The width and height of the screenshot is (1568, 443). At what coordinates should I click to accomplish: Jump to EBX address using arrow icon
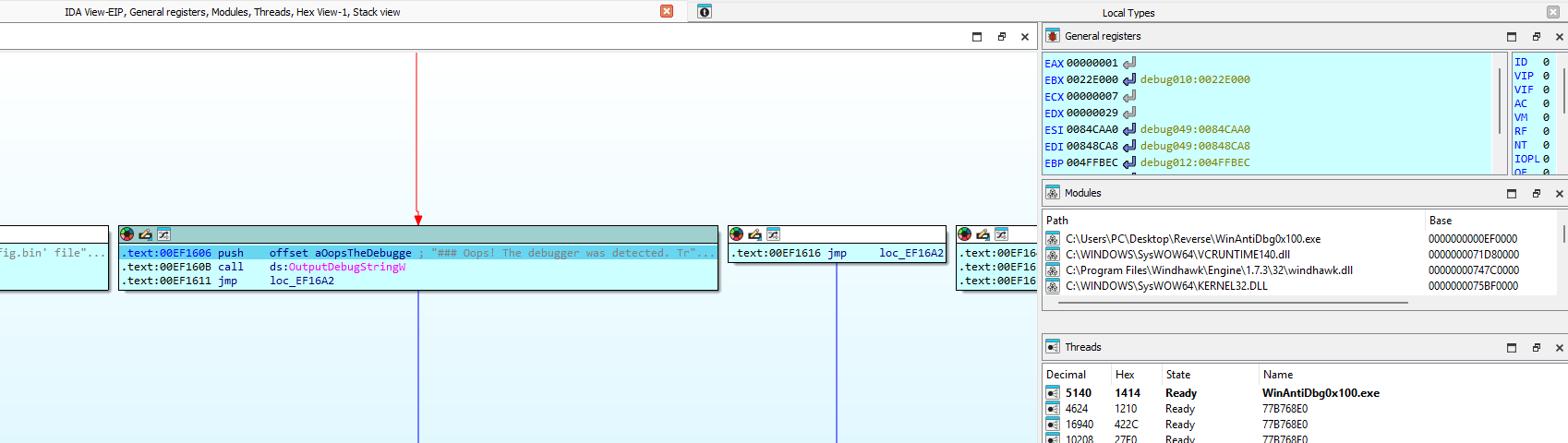[1128, 79]
